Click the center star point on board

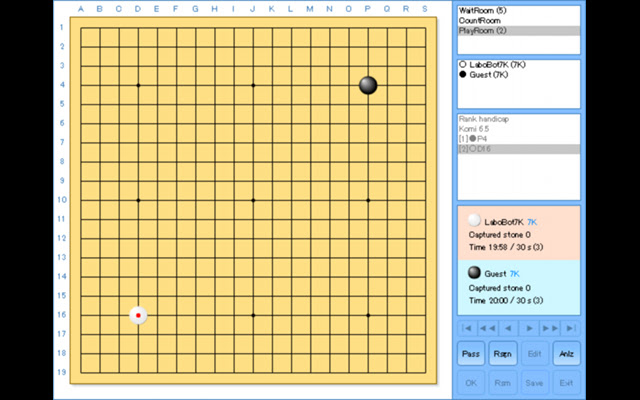(253, 200)
